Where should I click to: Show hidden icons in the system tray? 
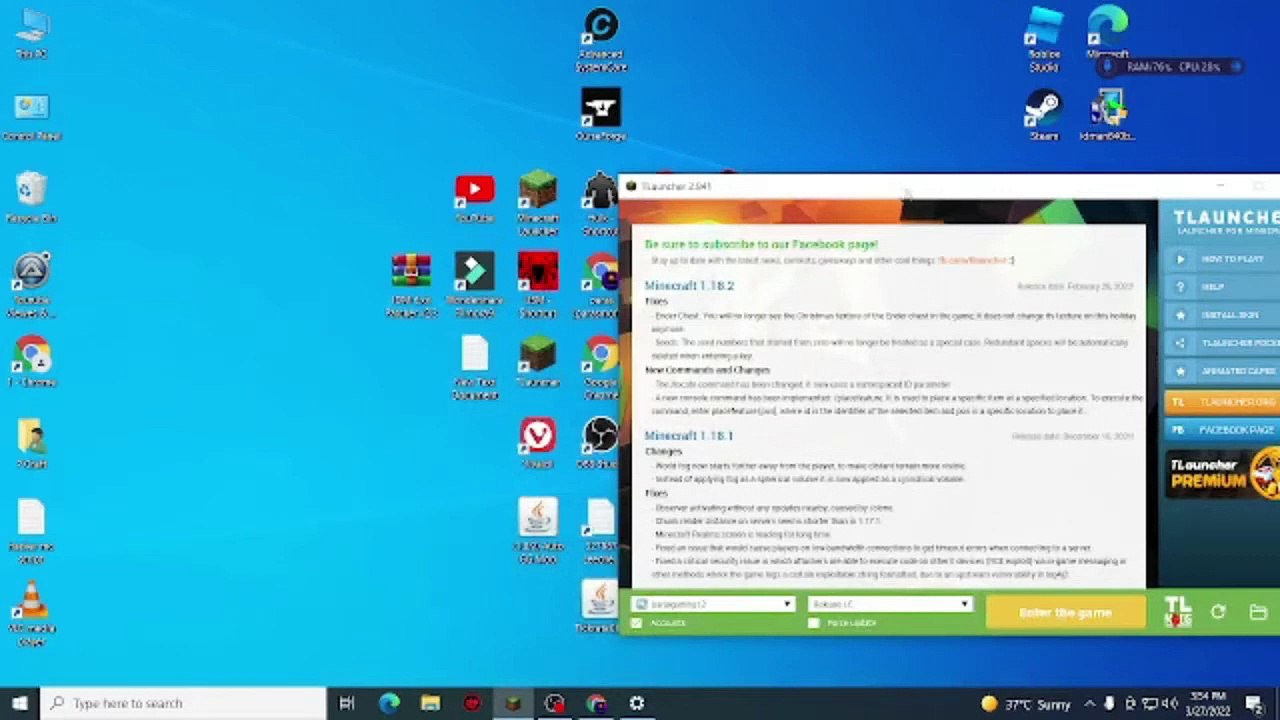tap(1089, 703)
